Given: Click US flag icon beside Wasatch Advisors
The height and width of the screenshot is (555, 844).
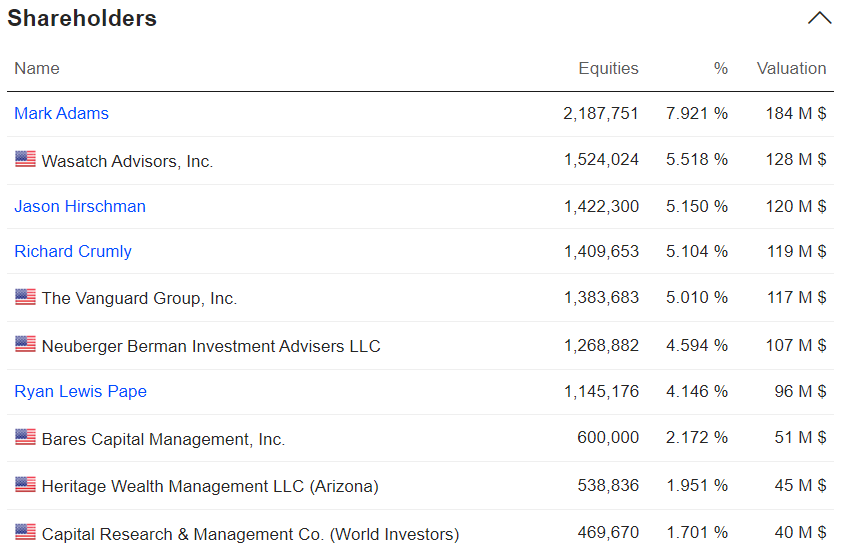Looking at the screenshot, I should [25, 160].
